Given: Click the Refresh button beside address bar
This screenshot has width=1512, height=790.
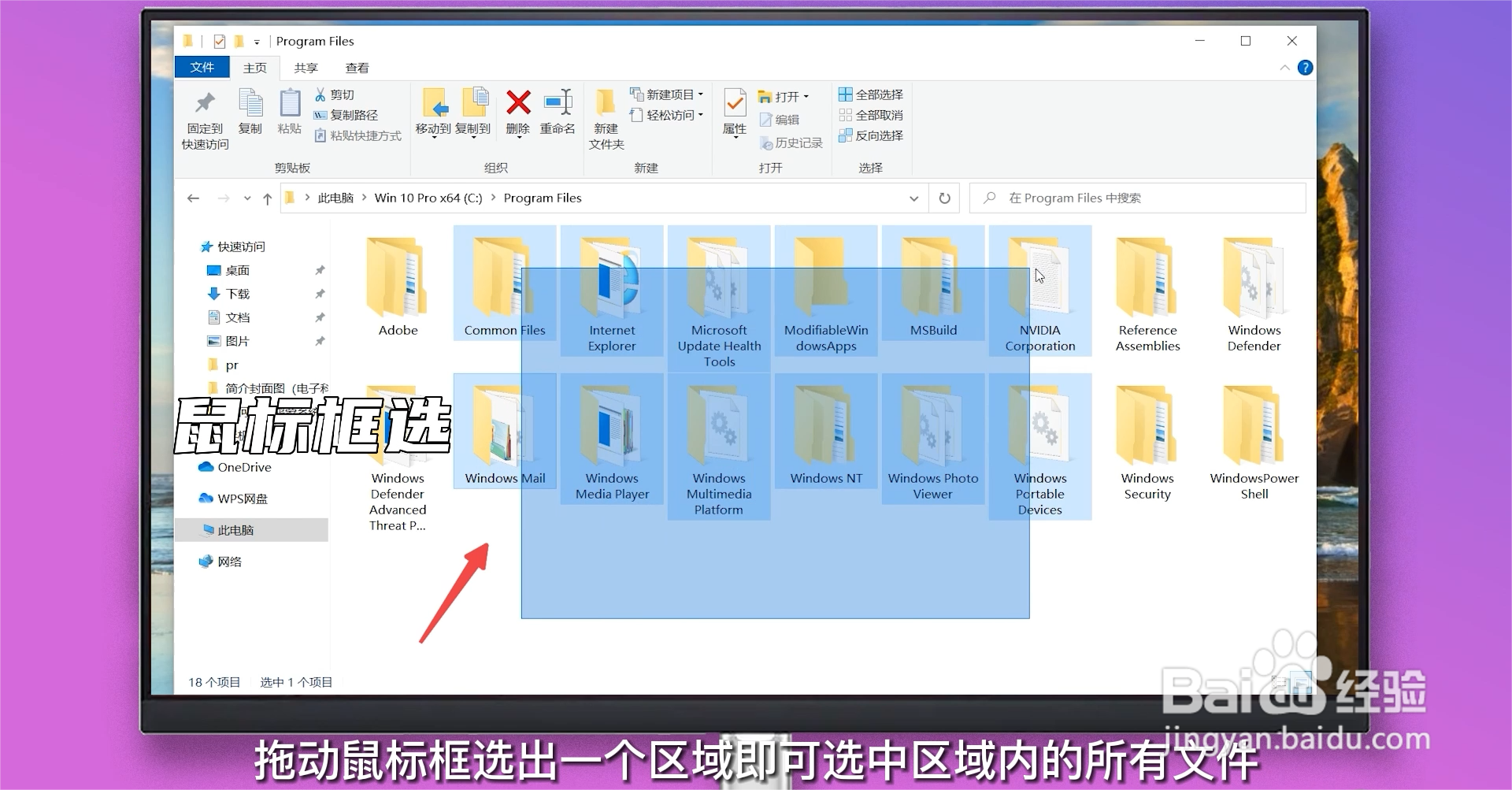Looking at the screenshot, I should (944, 198).
